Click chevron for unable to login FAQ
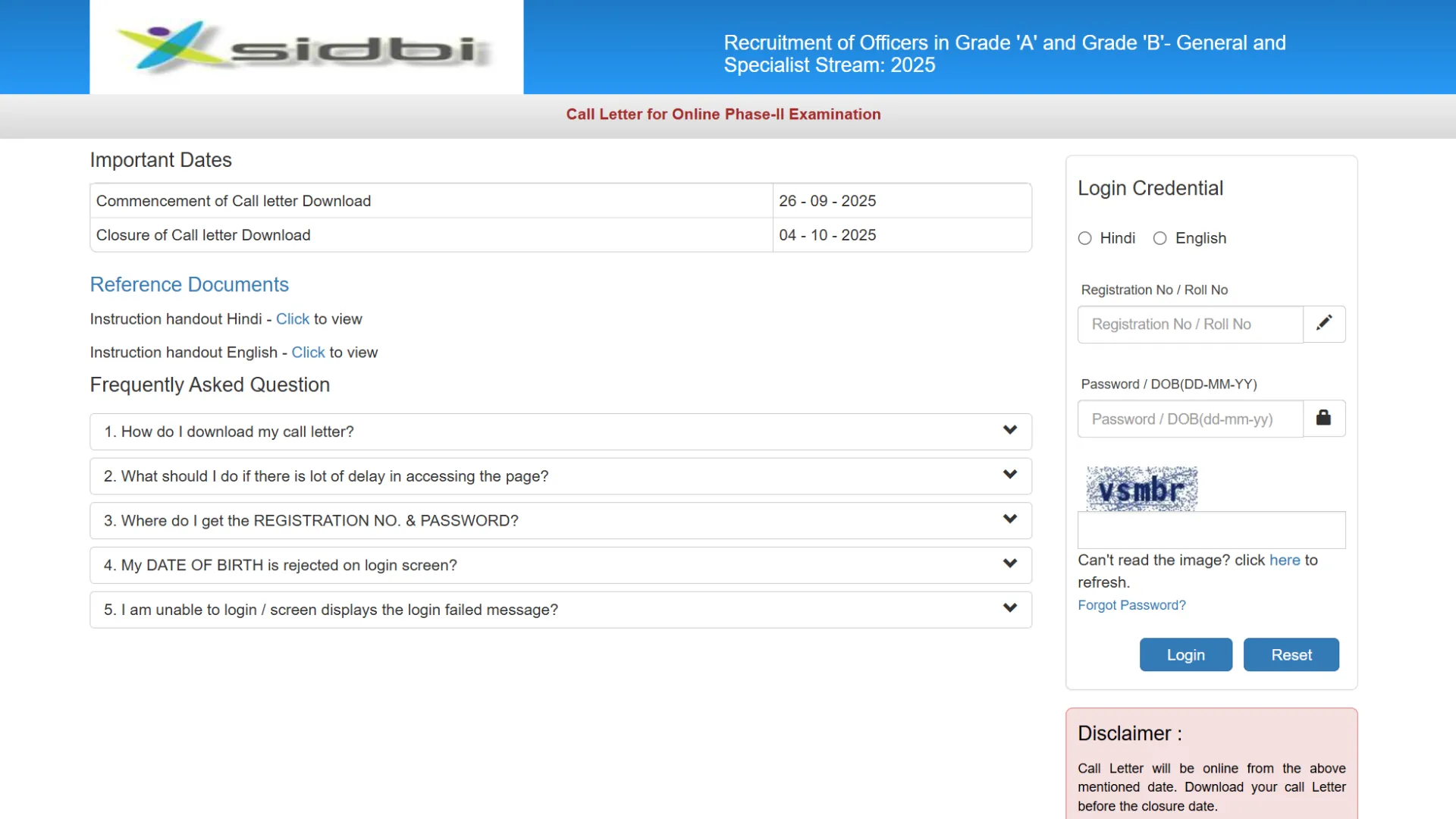The width and height of the screenshot is (1456, 819). (1009, 608)
